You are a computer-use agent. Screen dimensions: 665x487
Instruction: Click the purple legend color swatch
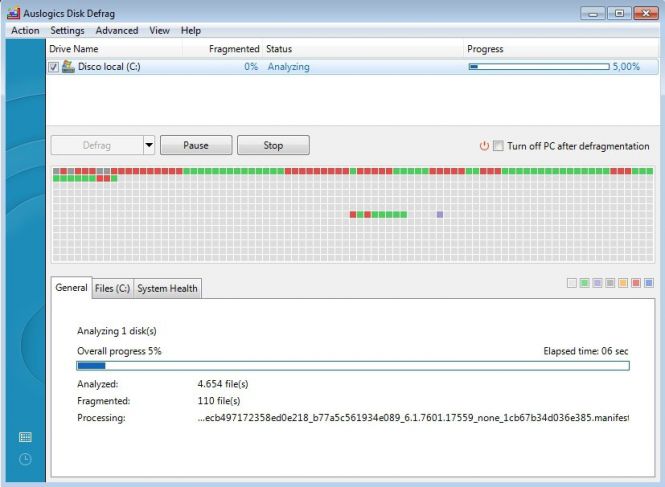click(x=597, y=283)
